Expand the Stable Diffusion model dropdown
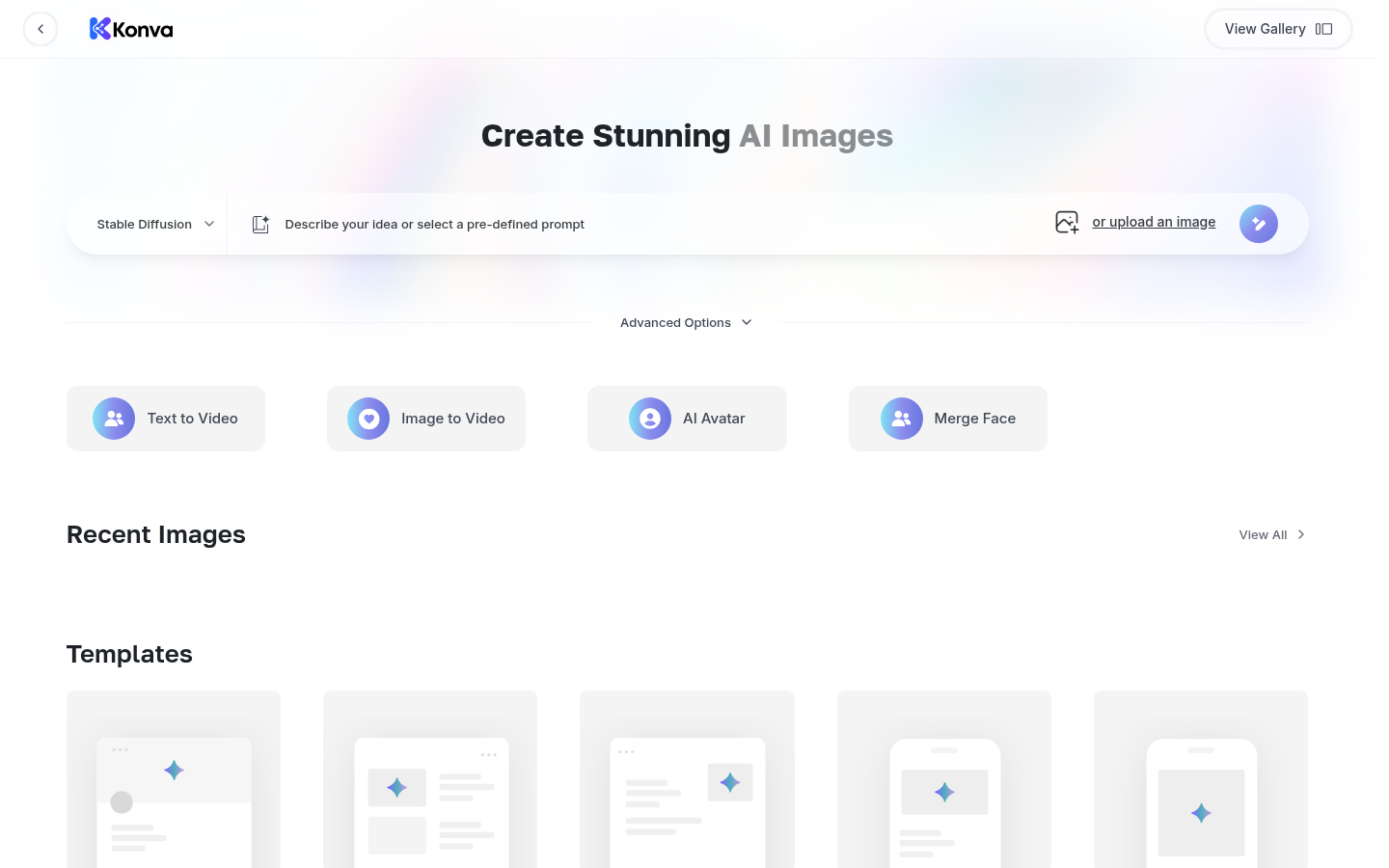The image size is (1389, 868). coord(155,224)
